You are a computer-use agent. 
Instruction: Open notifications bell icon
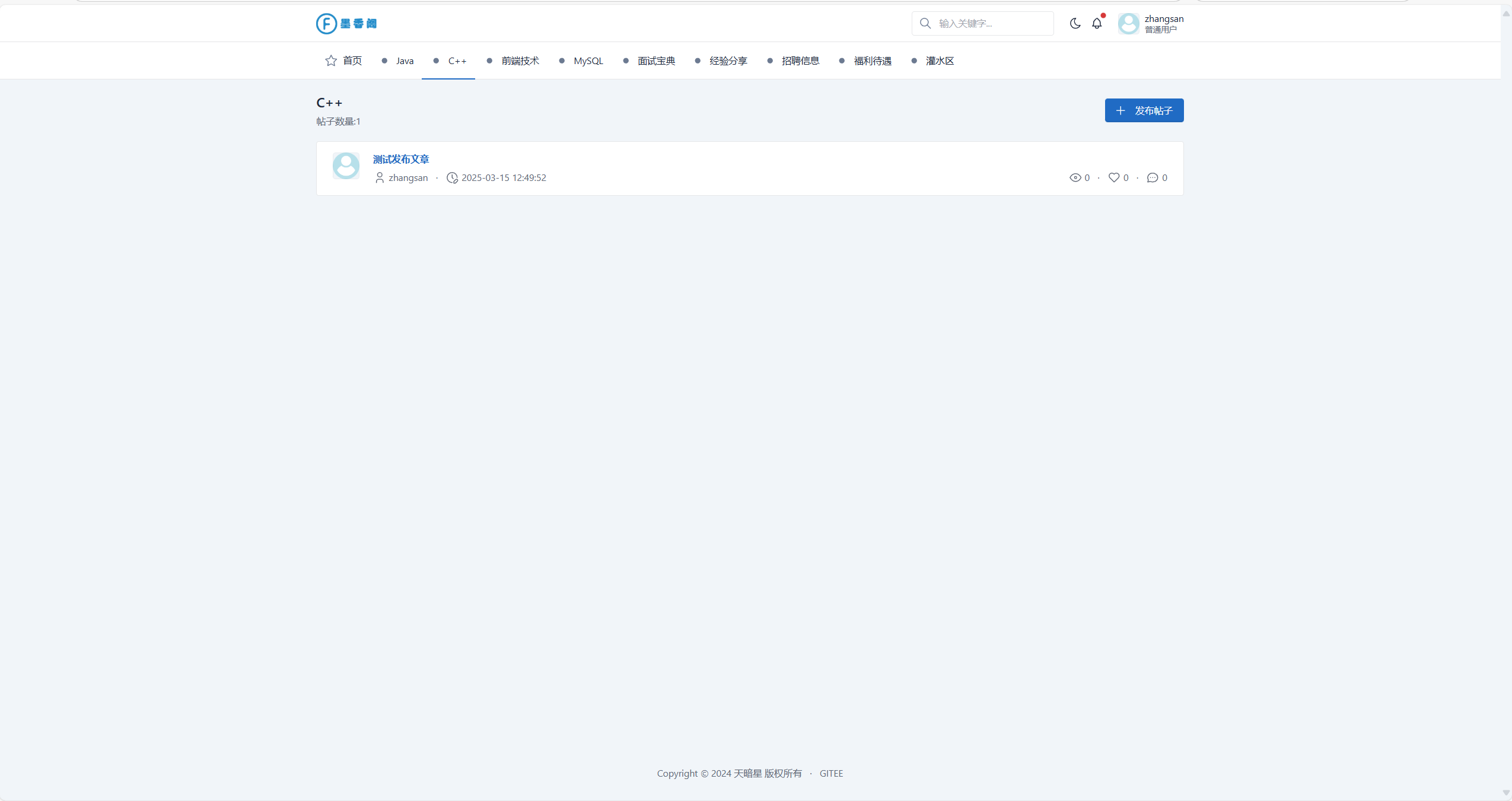coord(1097,24)
